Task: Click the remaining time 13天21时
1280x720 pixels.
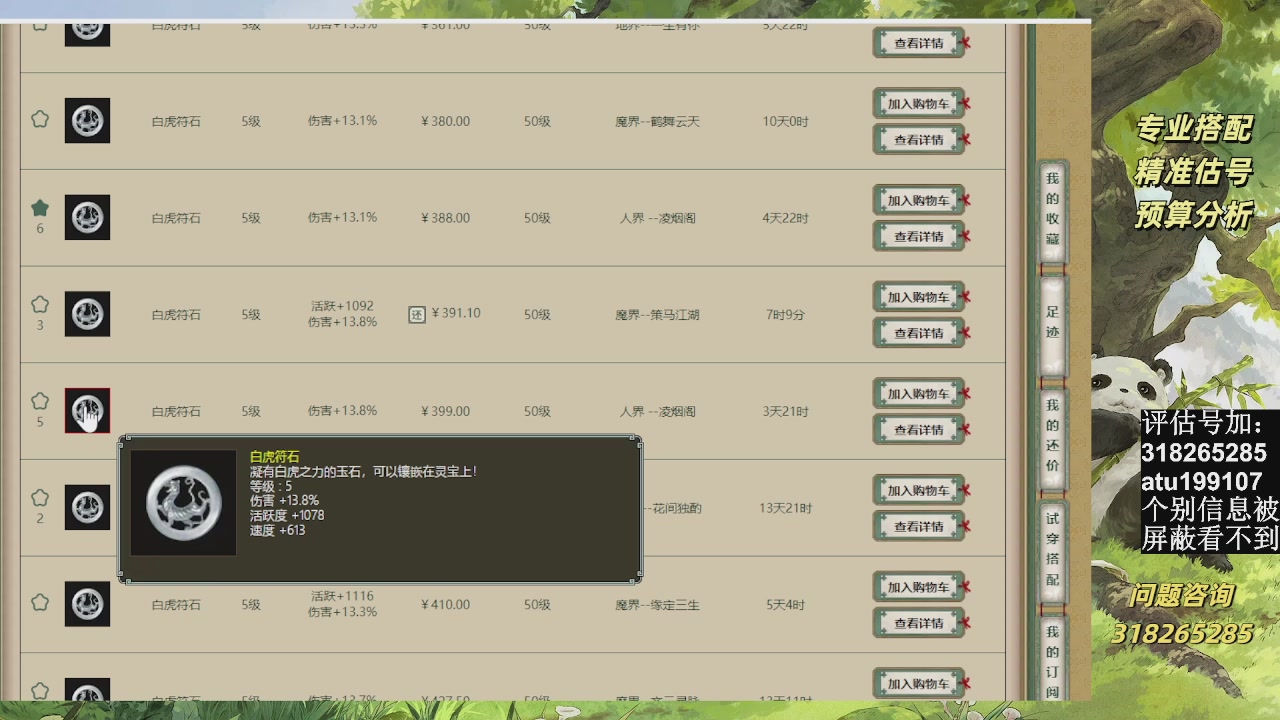Action: 785,508
